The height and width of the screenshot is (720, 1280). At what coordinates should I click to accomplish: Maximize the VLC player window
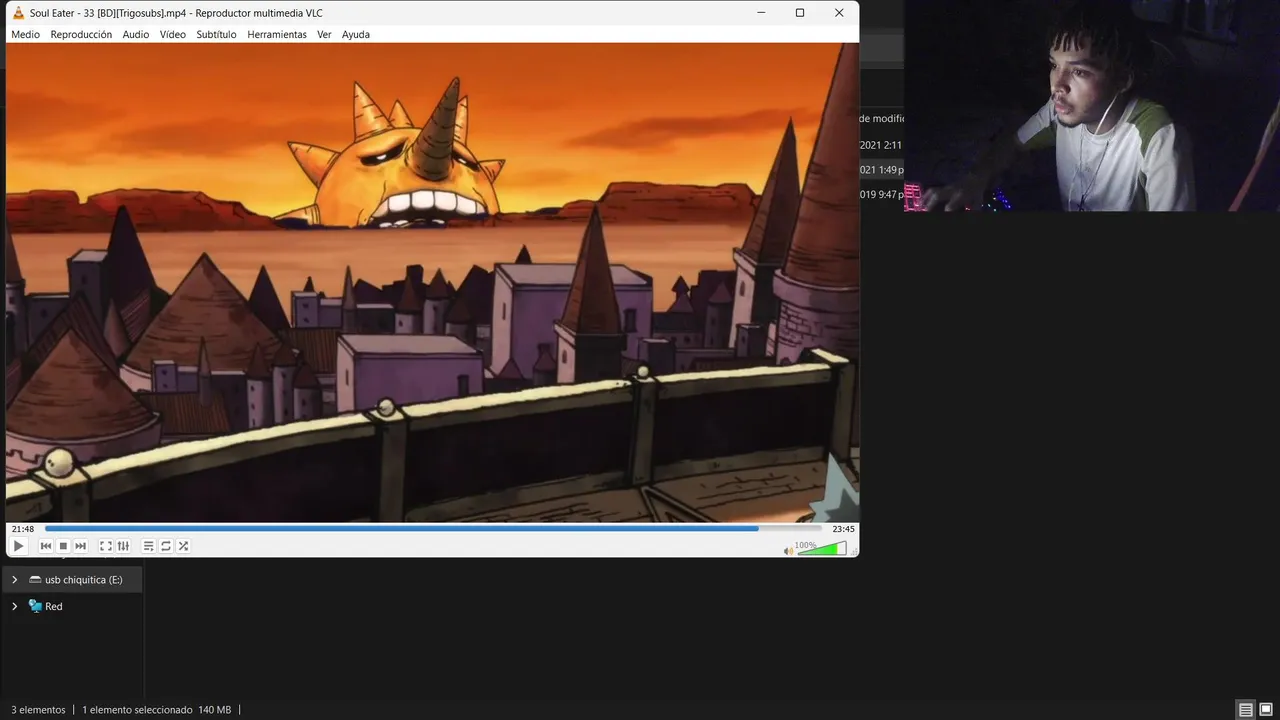(x=800, y=13)
